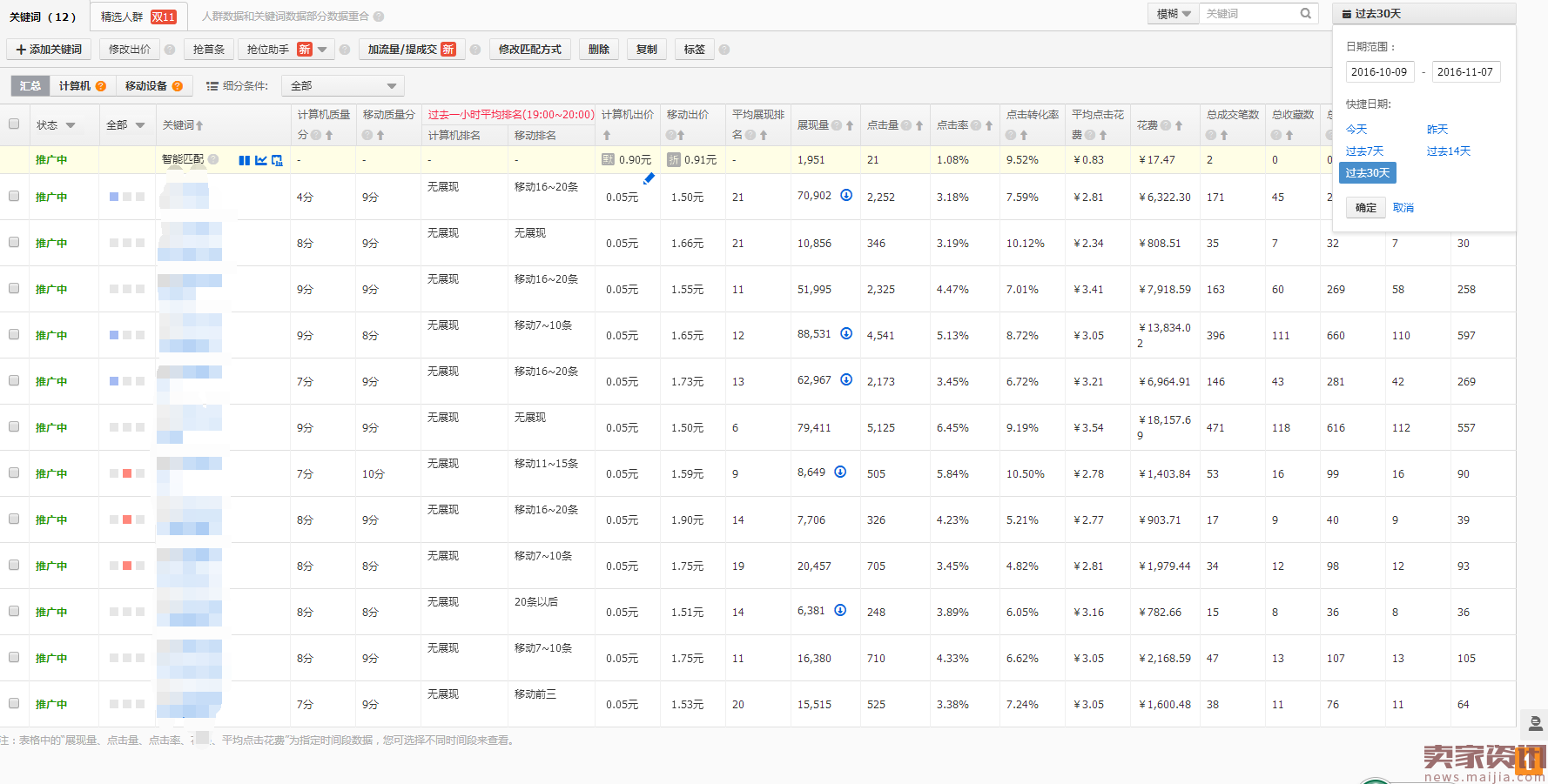Sort by 计算机出价 column arrow
The image size is (1548, 784).
point(607,136)
